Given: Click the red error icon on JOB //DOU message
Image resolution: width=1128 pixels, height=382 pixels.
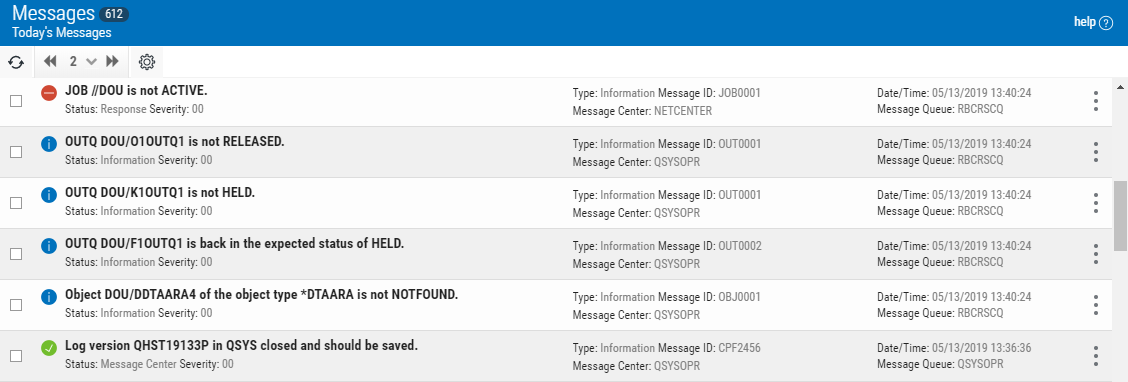Looking at the screenshot, I should pyautogui.click(x=49, y=93).
